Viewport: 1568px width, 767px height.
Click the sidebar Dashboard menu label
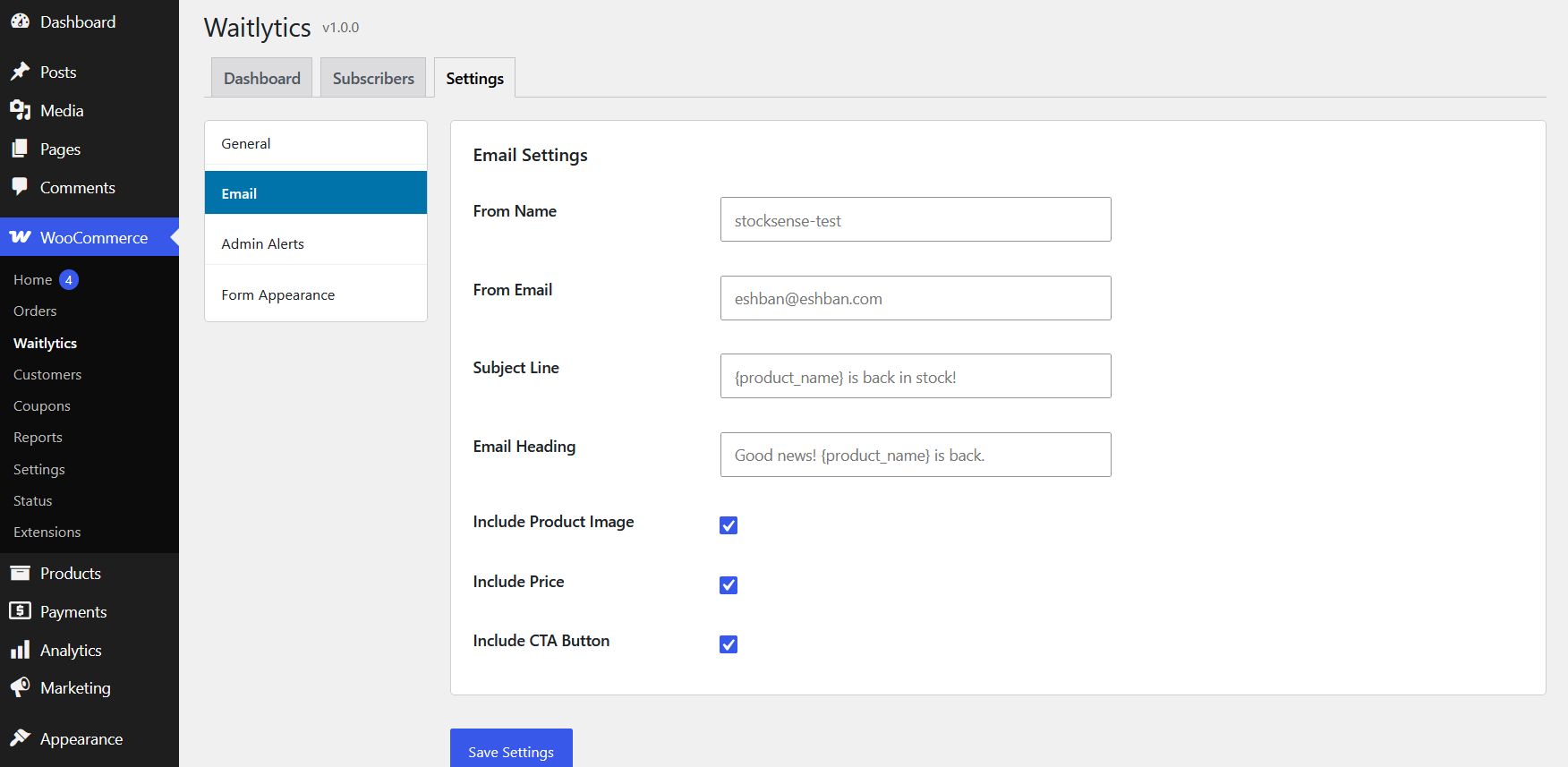(x=78, y=21)
